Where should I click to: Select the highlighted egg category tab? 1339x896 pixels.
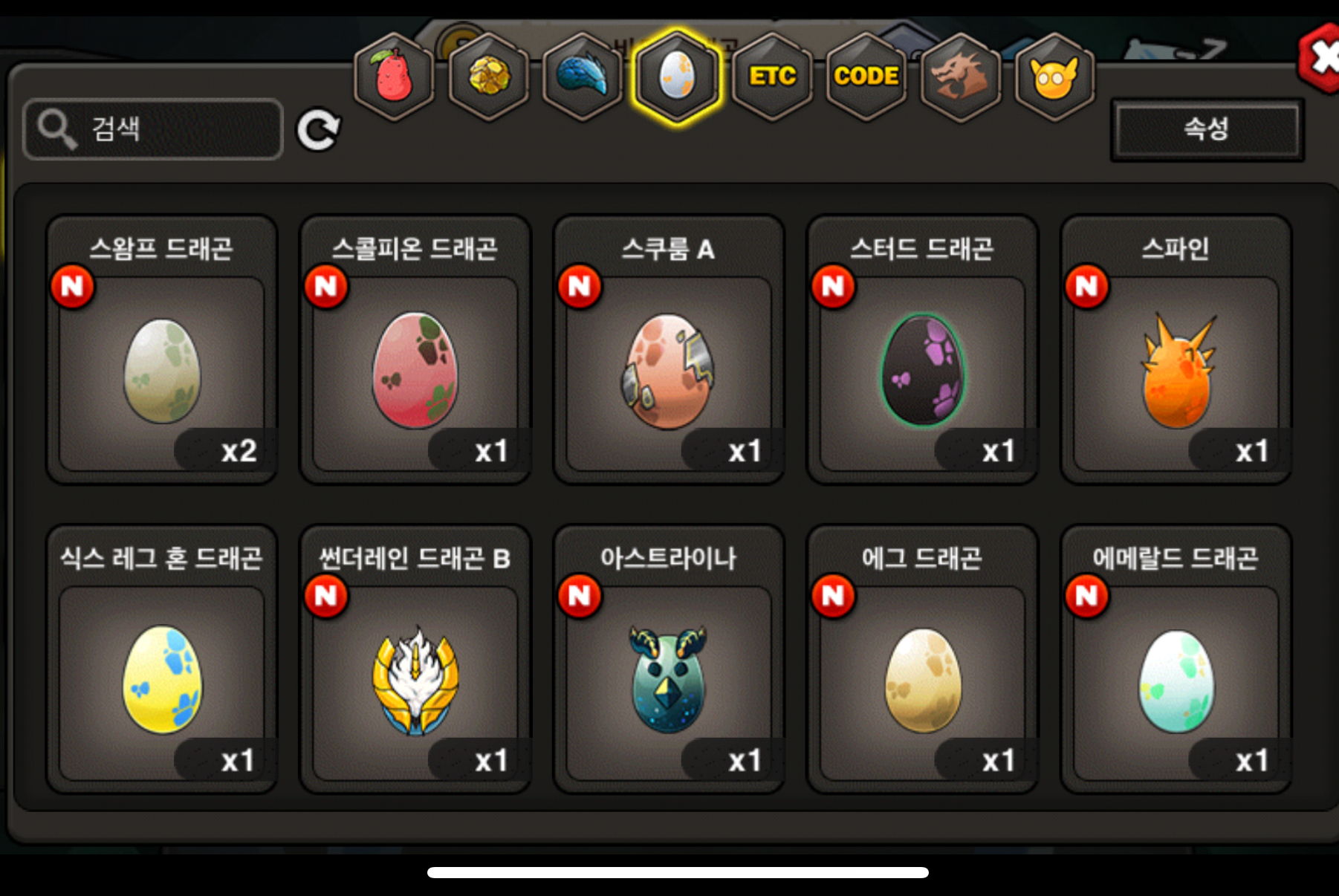point(677,77)
